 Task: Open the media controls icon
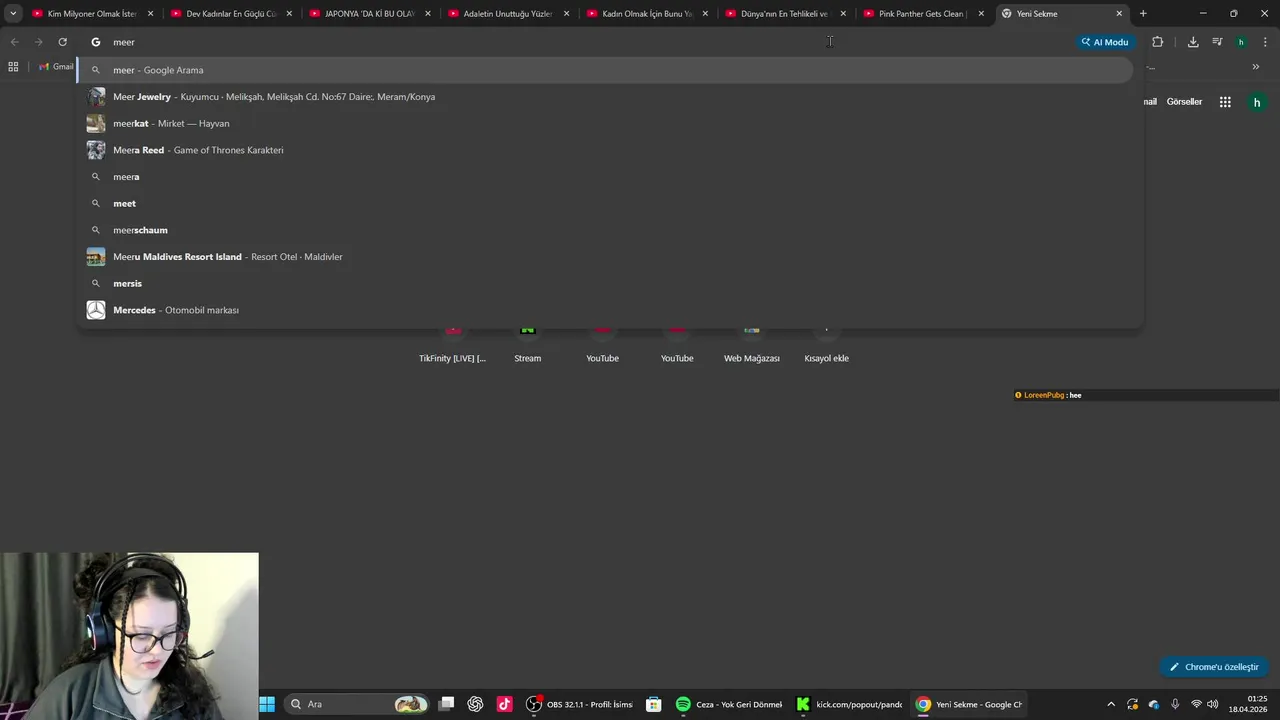tap(1217, 42)
